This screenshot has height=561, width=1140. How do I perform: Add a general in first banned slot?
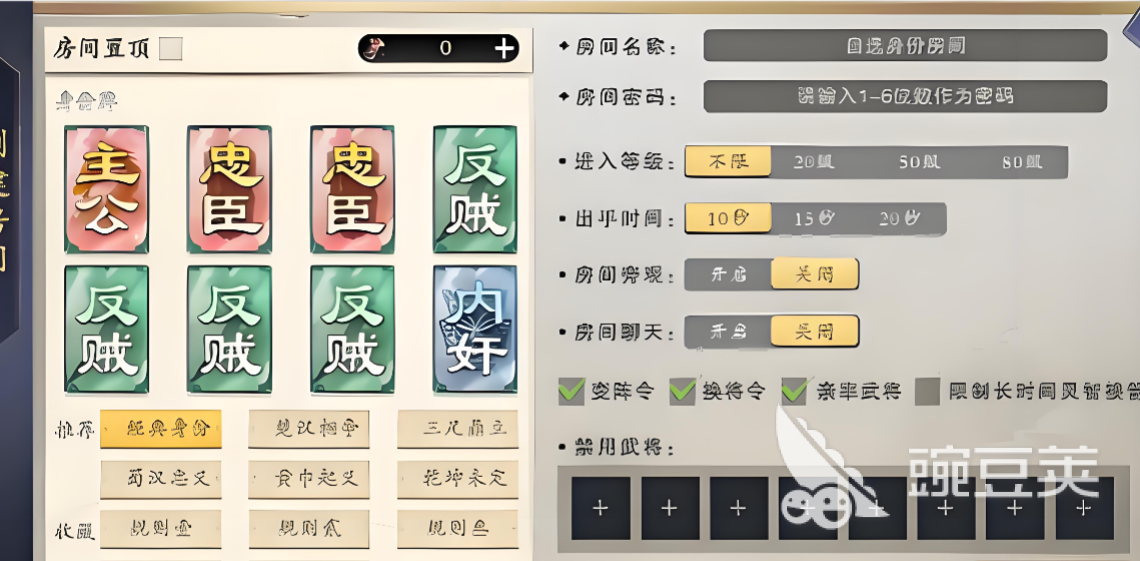[600, 508]
